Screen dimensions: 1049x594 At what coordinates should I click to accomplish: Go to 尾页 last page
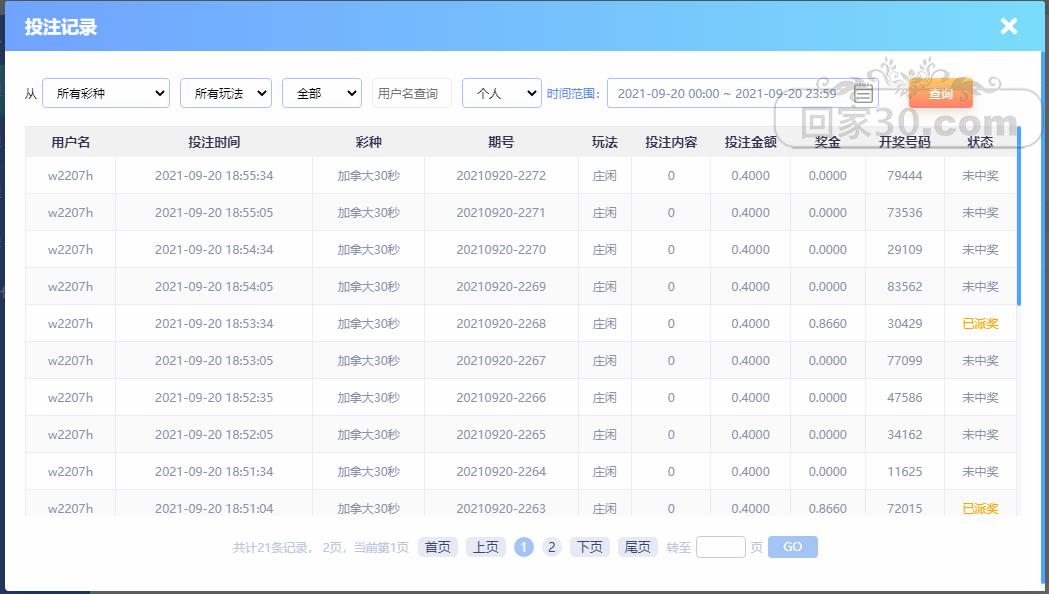coord(637,547)
